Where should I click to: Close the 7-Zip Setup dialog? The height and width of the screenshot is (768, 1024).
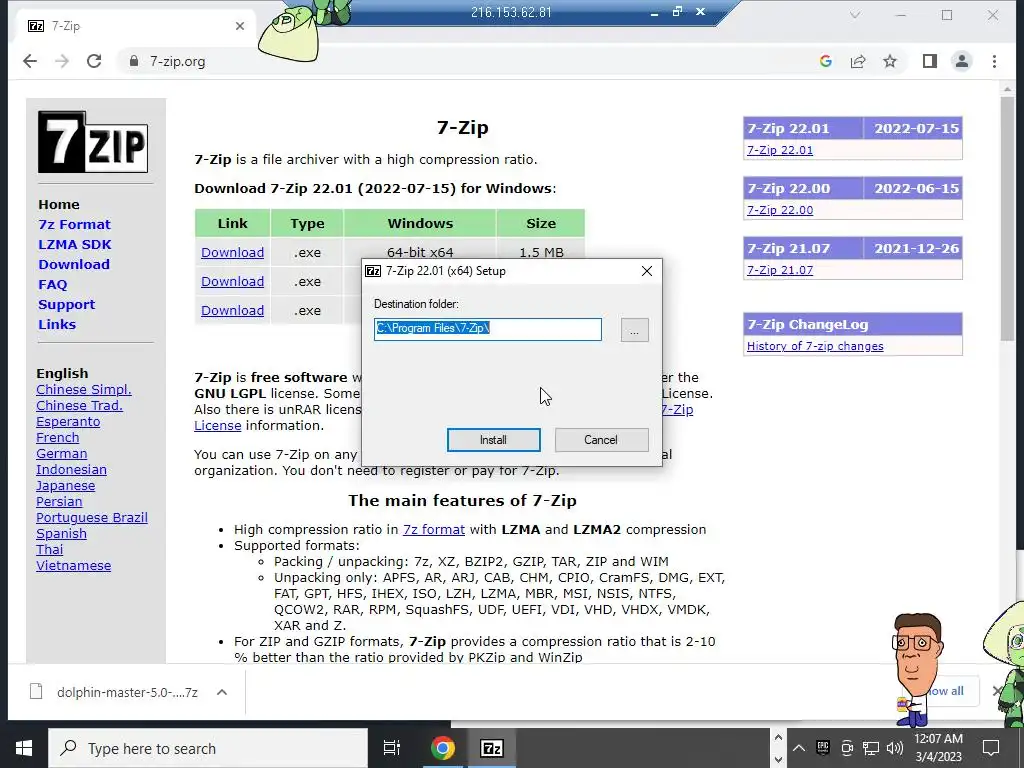coord(647,271)
